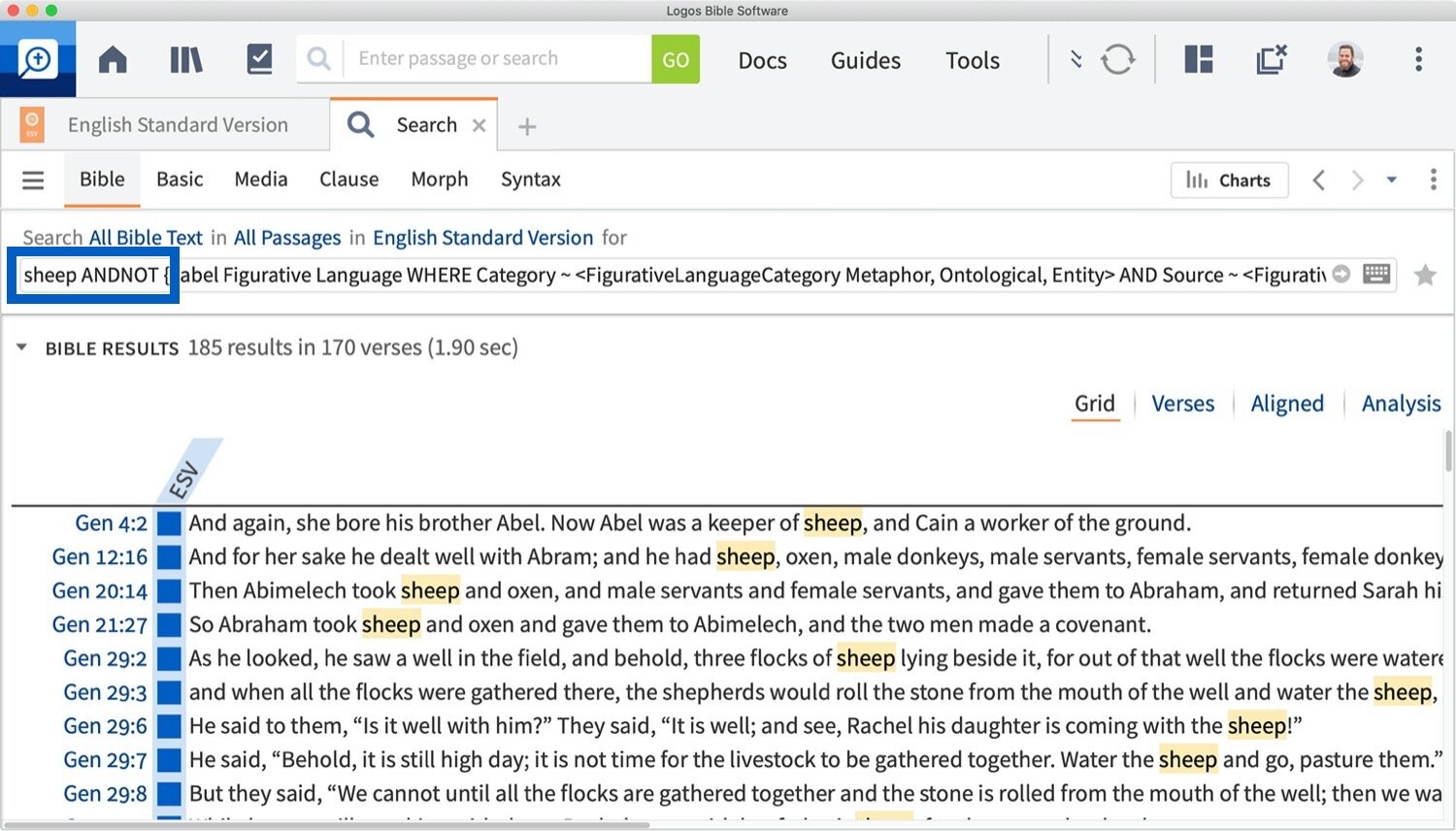This screenshot has width=1456, height=831.
Task: Go back with the left chevron
Action: click(1318, 180)
